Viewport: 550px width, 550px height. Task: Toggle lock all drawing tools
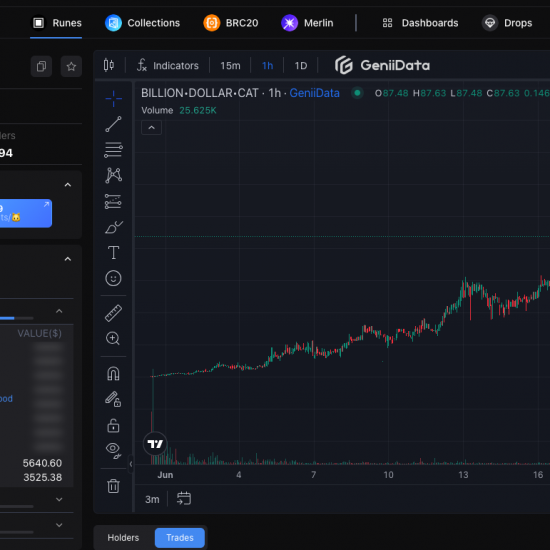113,425
